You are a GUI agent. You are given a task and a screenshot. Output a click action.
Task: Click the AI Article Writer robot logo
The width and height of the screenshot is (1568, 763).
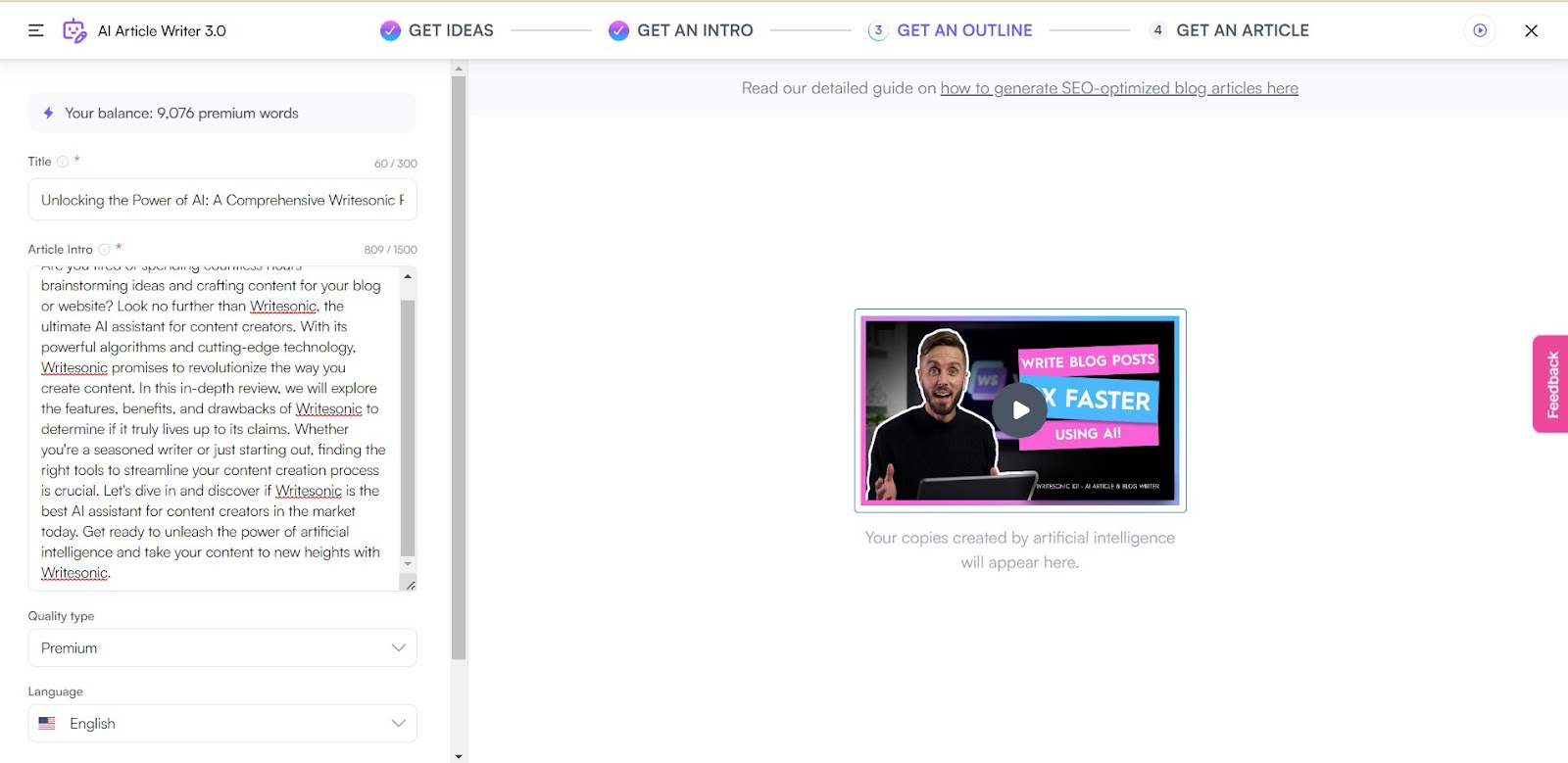[x=74, y=30]
